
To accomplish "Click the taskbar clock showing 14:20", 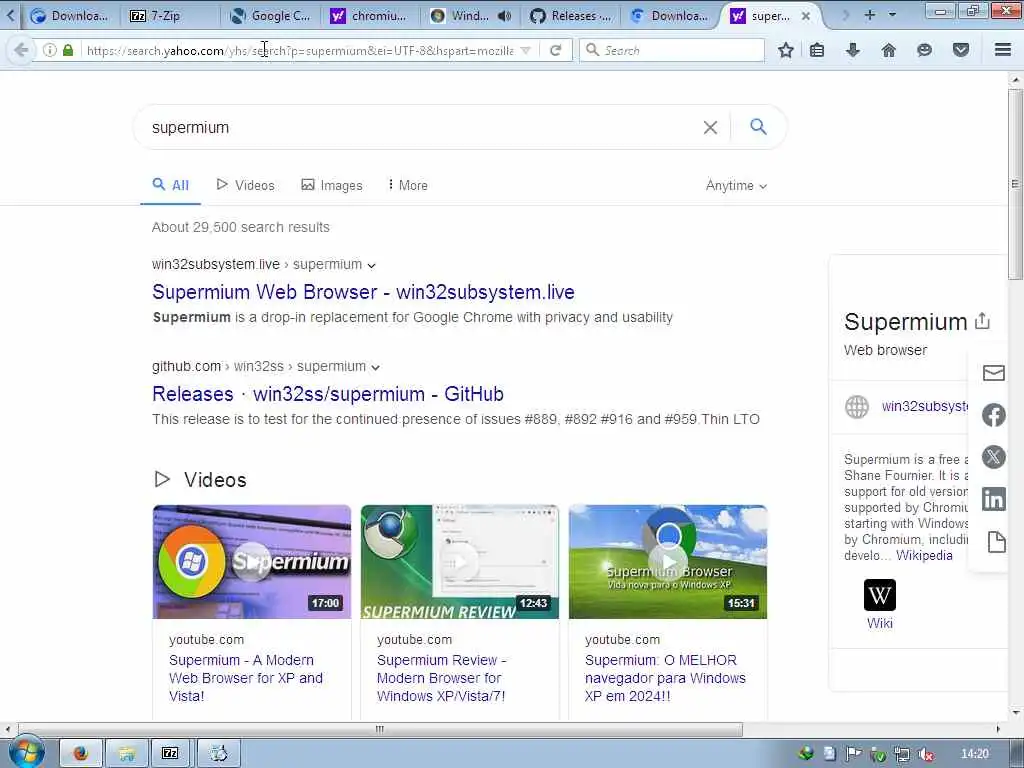I will (x=974, y=754).
